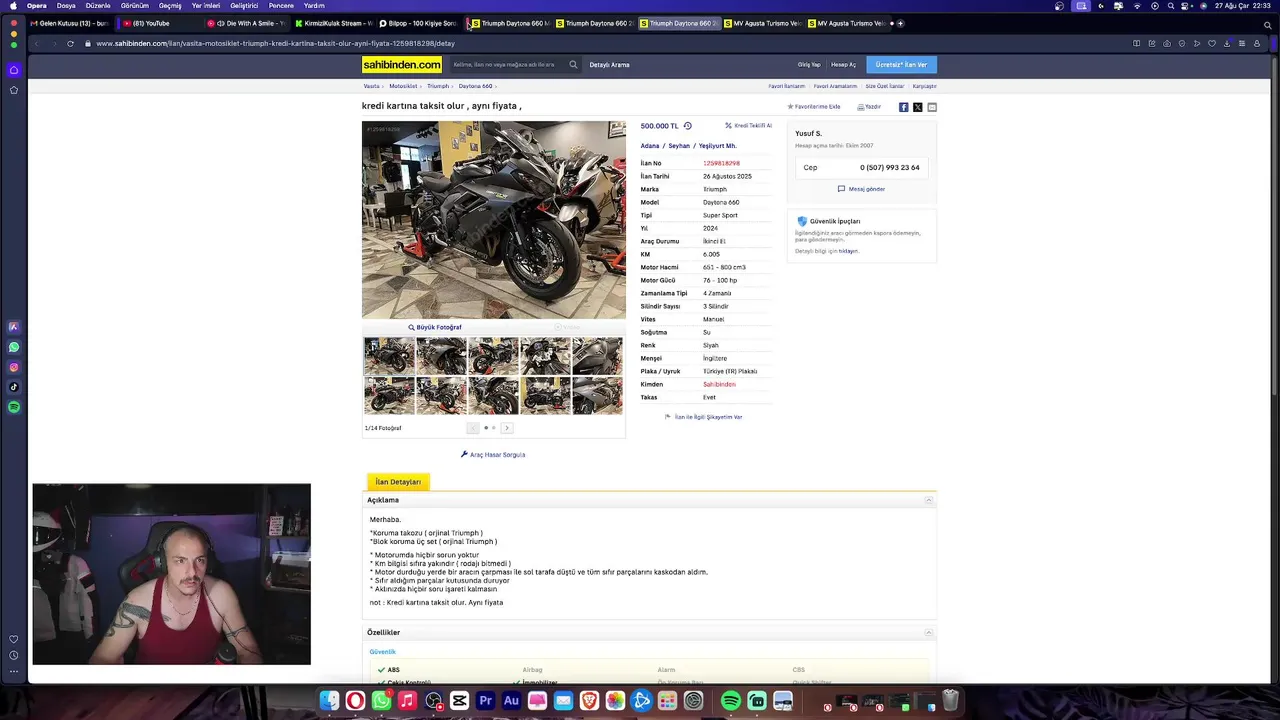Viewport: 1280px width, 720px height.
Task: Open Adobe Audition from the dock
Action: pyautogui.click(x=511, y=701)
